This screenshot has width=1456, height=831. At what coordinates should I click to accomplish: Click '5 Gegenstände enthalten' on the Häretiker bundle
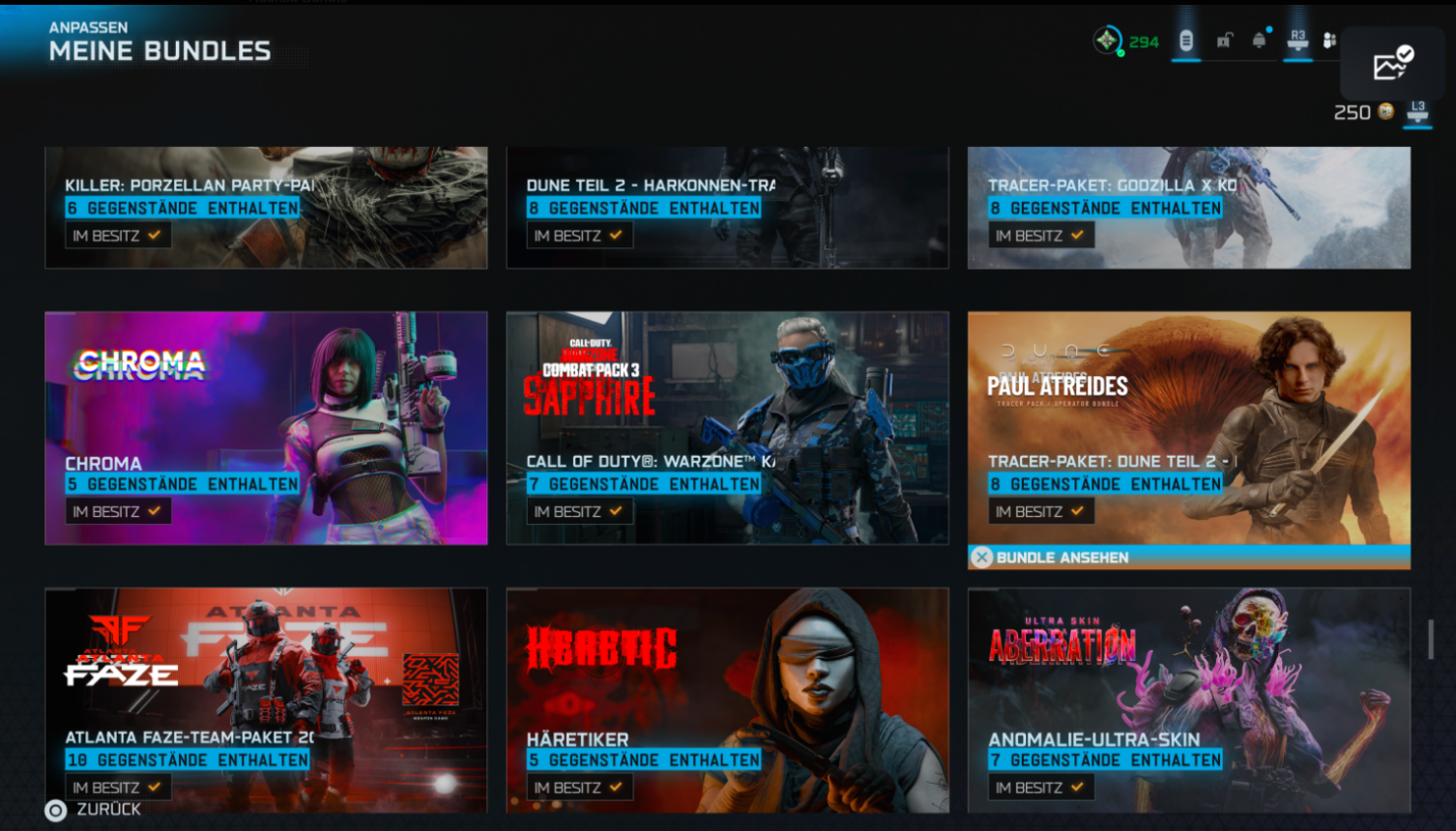[644, 760]
